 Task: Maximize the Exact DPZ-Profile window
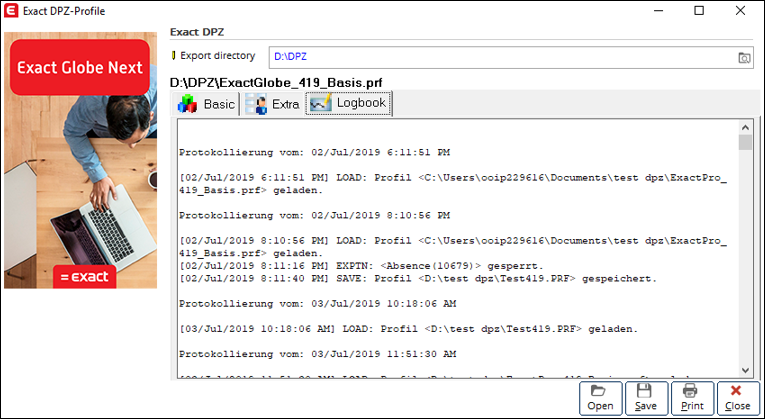(699, 11)
